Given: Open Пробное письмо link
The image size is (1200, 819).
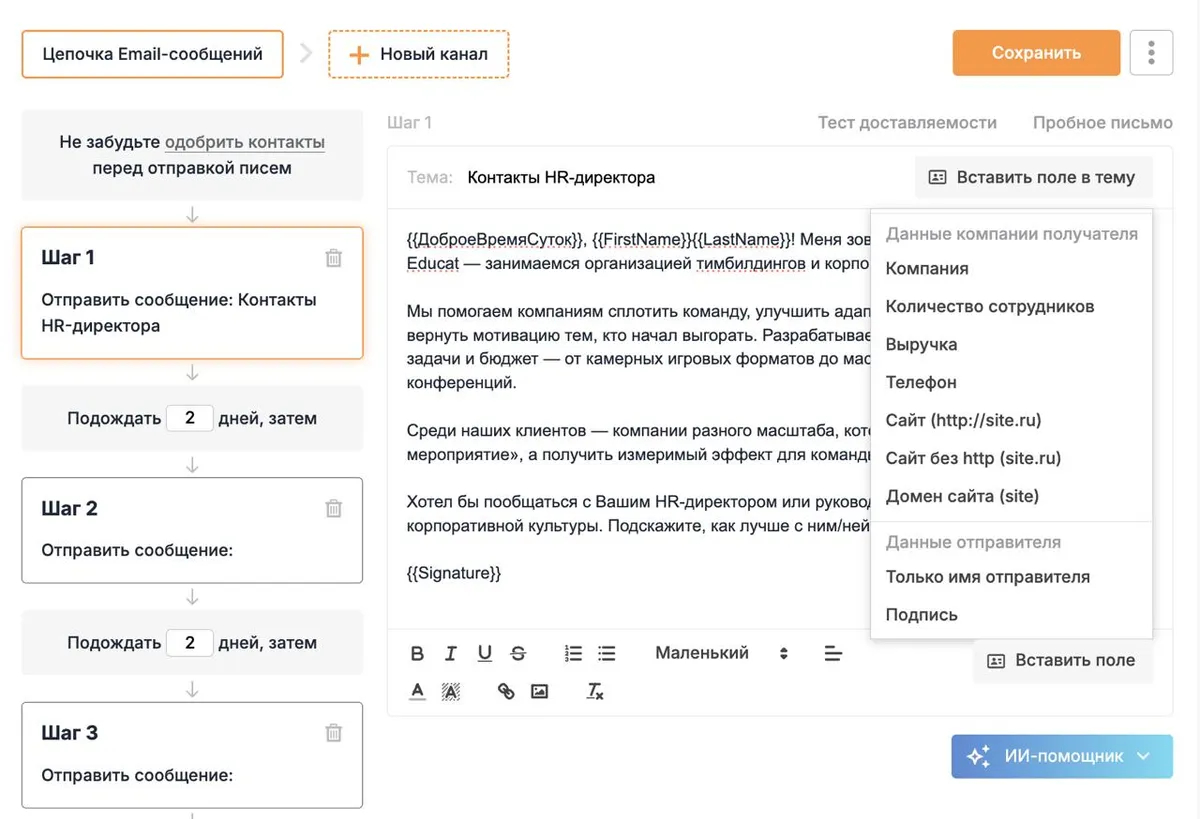Looking at the screenshot, I should 1103,123.
